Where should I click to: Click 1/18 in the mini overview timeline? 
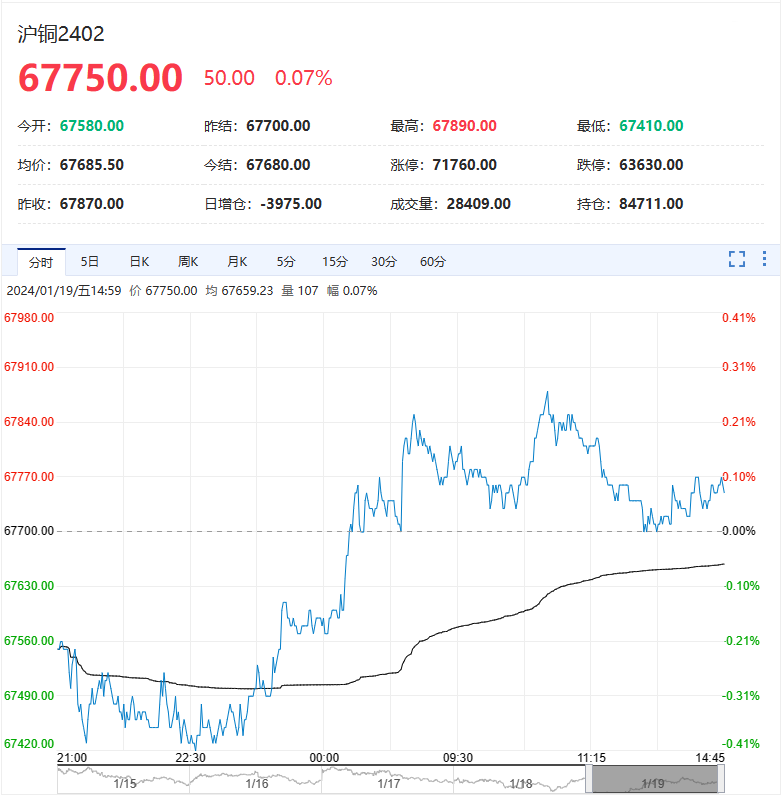pos(521,784)
